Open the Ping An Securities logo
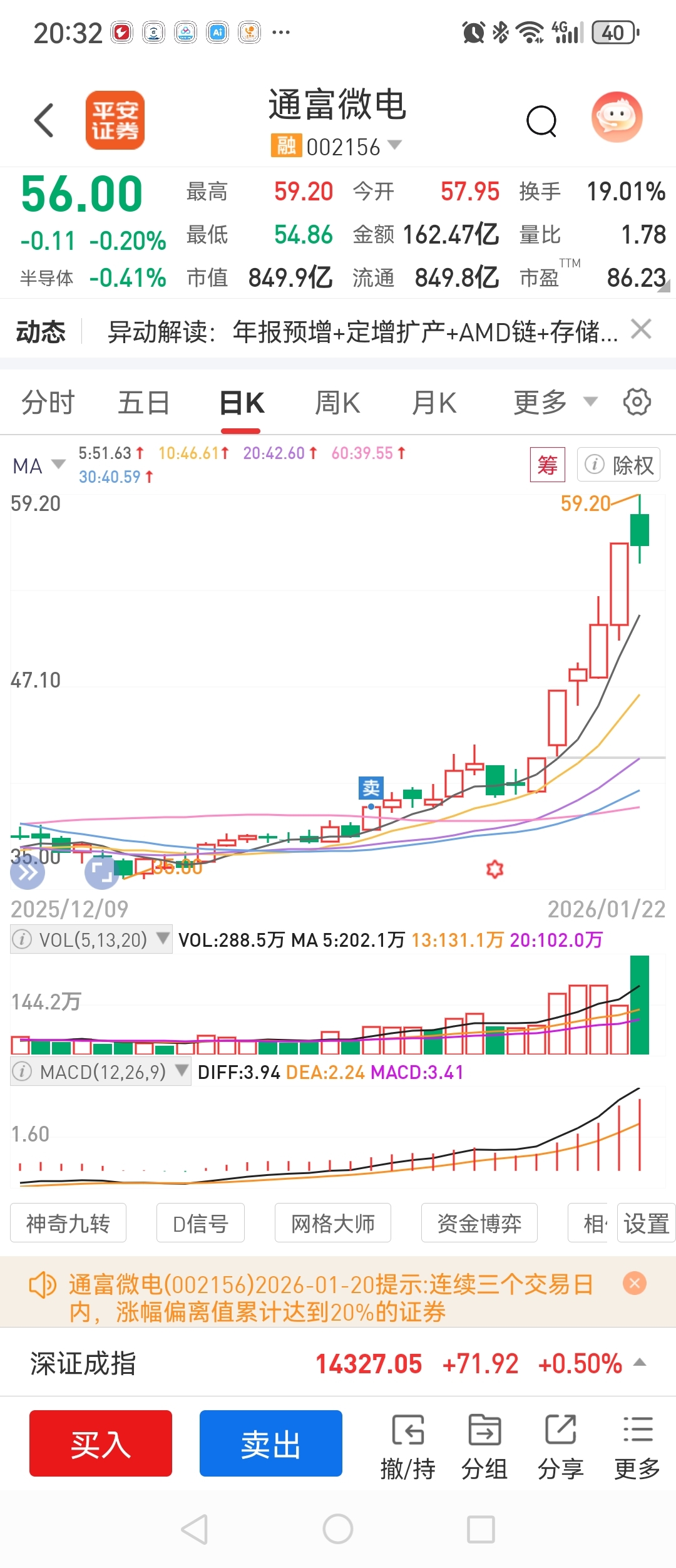The height and width of the screenshot is (1568, 676). 115,120
